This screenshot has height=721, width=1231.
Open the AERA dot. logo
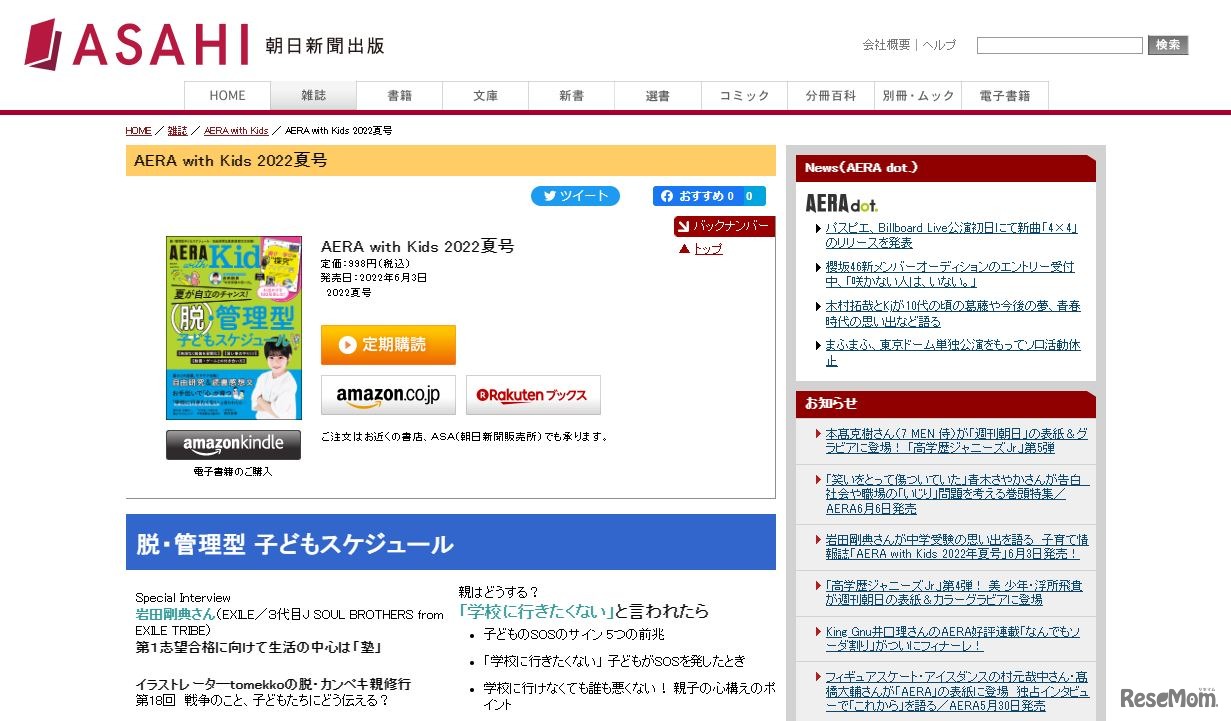[x=841, y=203]
